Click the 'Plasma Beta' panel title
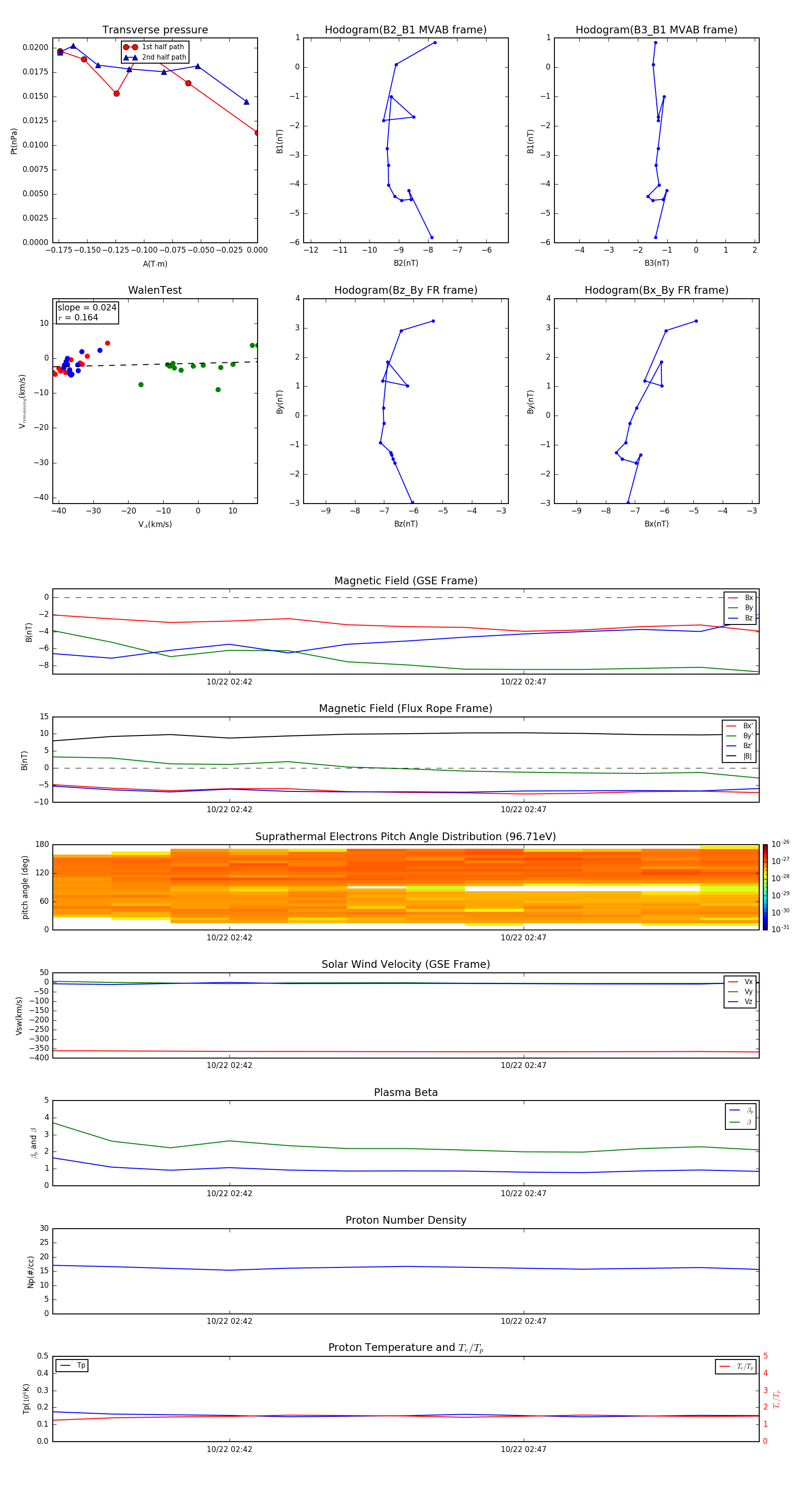812x1489 pixels. (x=406, y=1092)
